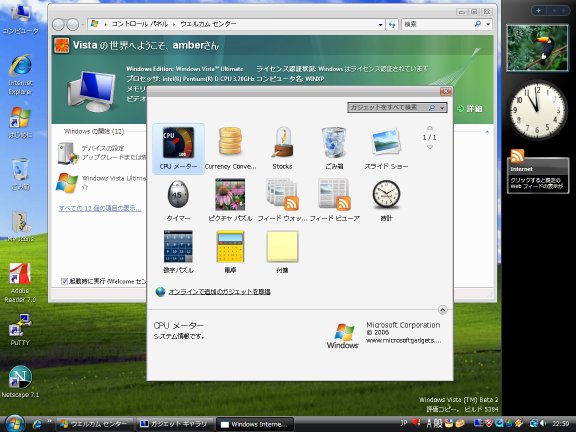The image size is (576, 432).
Task: Collapse the gadget details pane
Action: point(443,310)
